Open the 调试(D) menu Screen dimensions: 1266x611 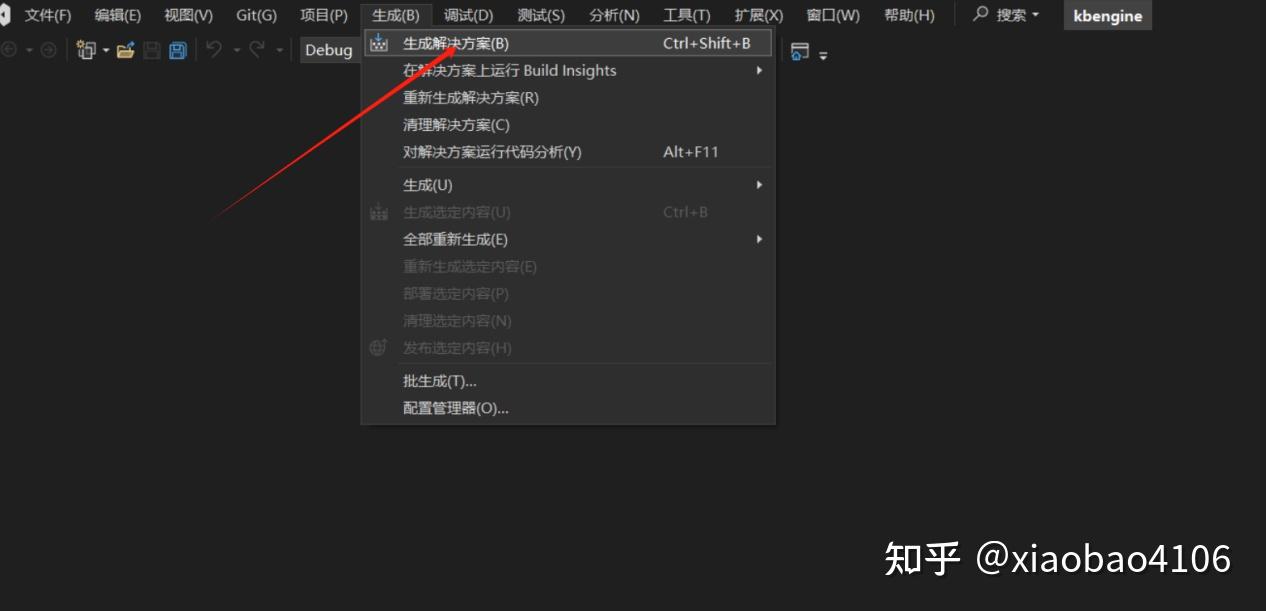(x=467, y=14)
